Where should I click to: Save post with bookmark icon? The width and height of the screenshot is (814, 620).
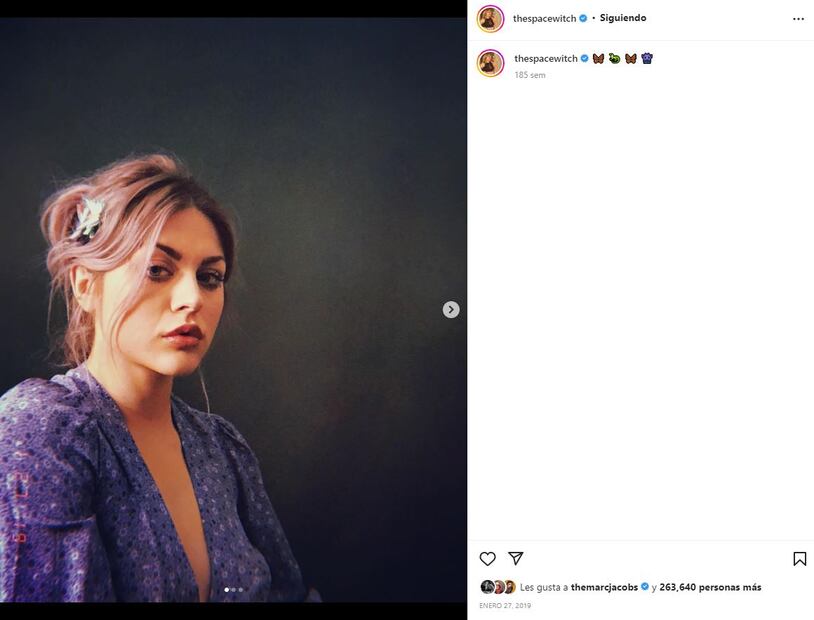pyautogui.click(x=799, y=559)
